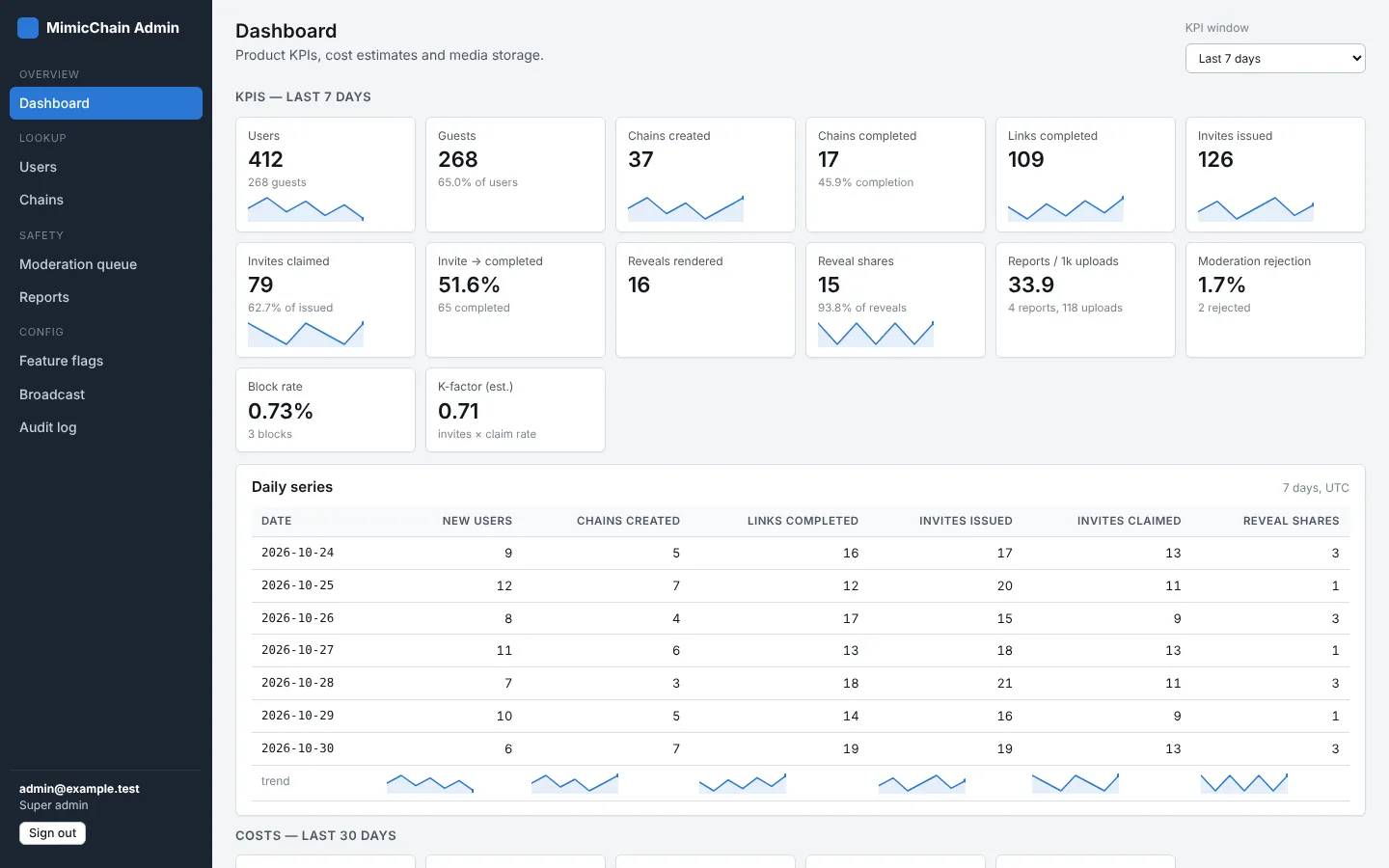The width and height of the screenshot is (1389, 868).
Task: Open Feature flags config page
Action: pyautogui.click(x=106, y=361)
